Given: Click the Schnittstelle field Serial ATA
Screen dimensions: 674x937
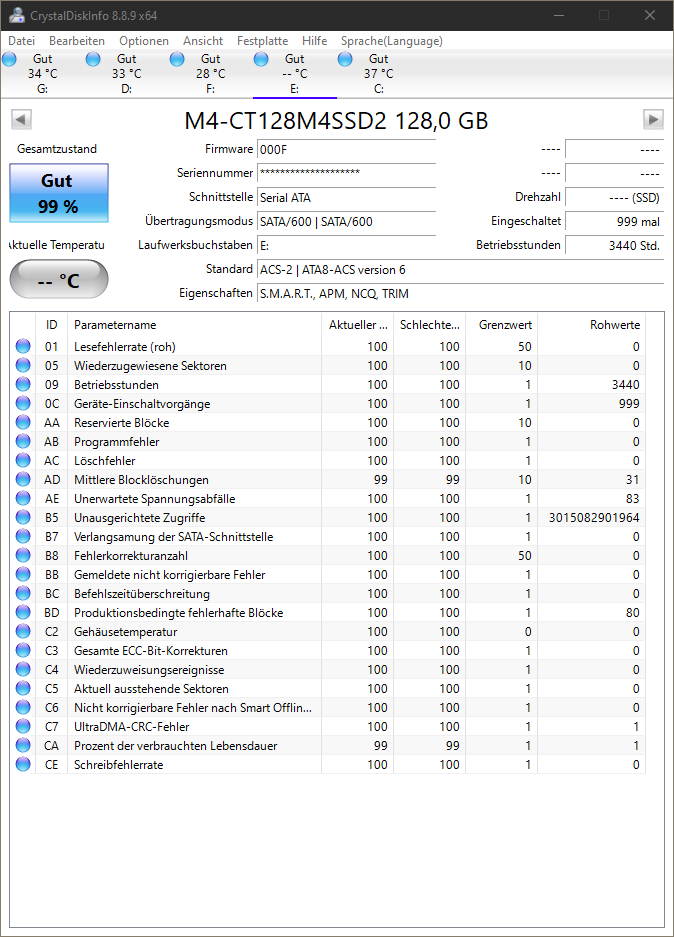Looking at the screenshot, I should click(346, 197).
